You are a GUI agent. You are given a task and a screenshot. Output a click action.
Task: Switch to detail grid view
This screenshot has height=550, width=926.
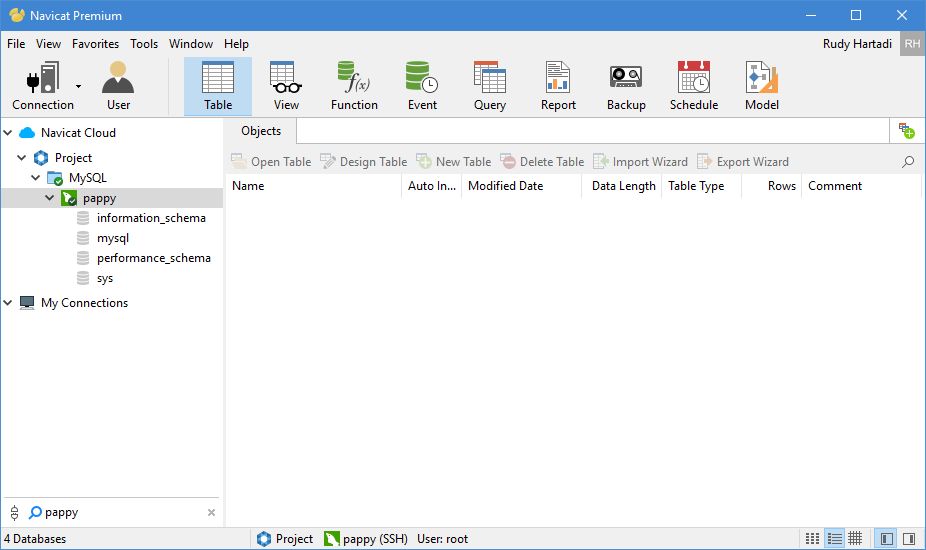point(855,539)
